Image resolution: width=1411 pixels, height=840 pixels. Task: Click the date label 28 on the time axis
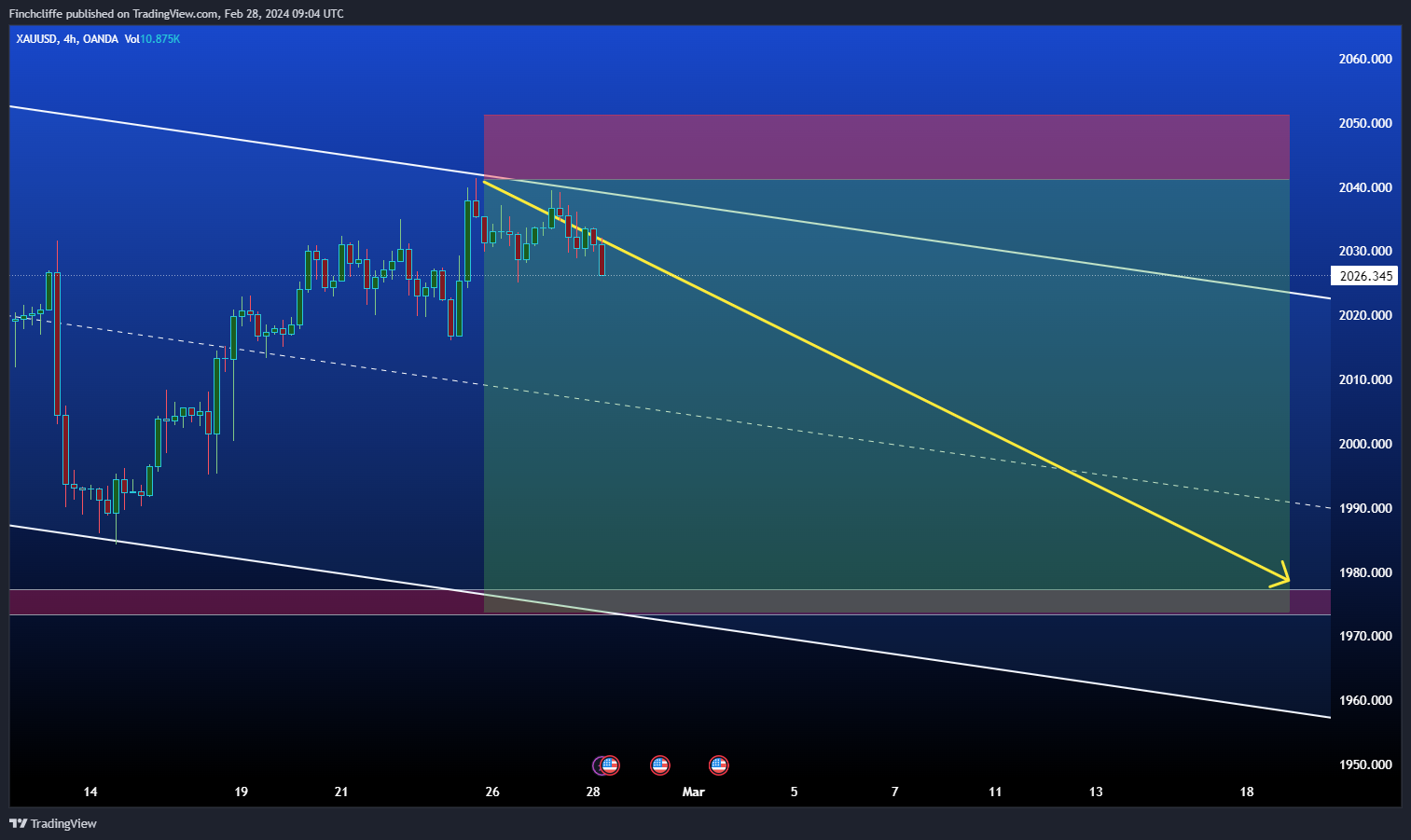(593, 792)
